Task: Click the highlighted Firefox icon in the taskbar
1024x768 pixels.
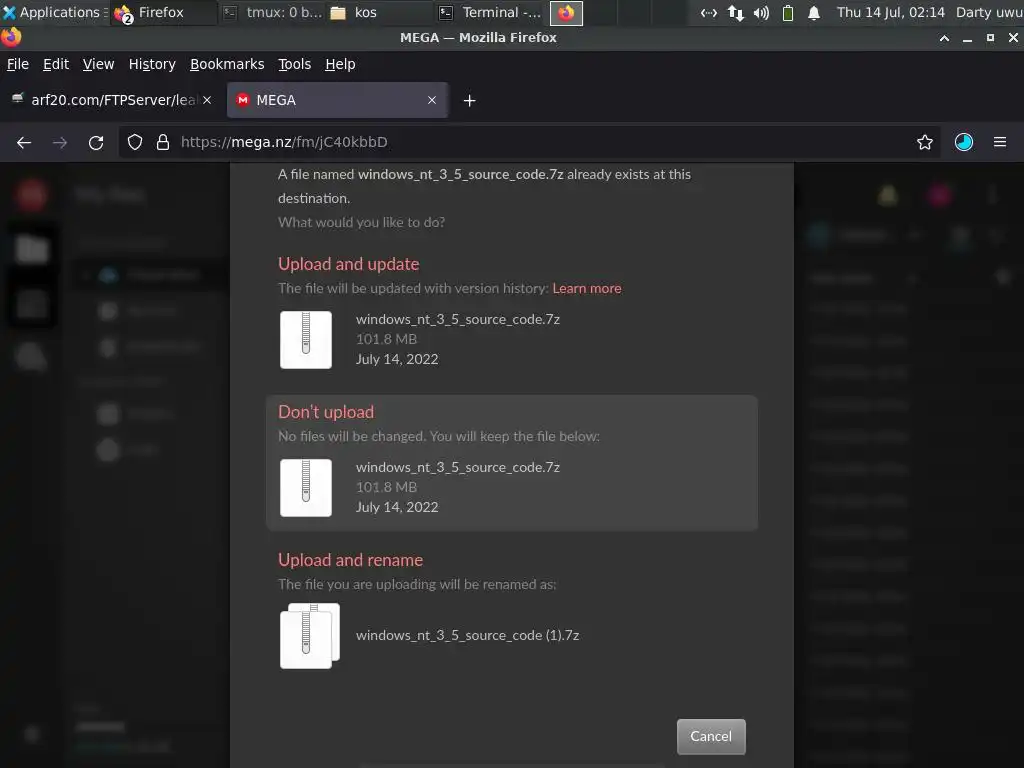Action: (x=566, y=12)
